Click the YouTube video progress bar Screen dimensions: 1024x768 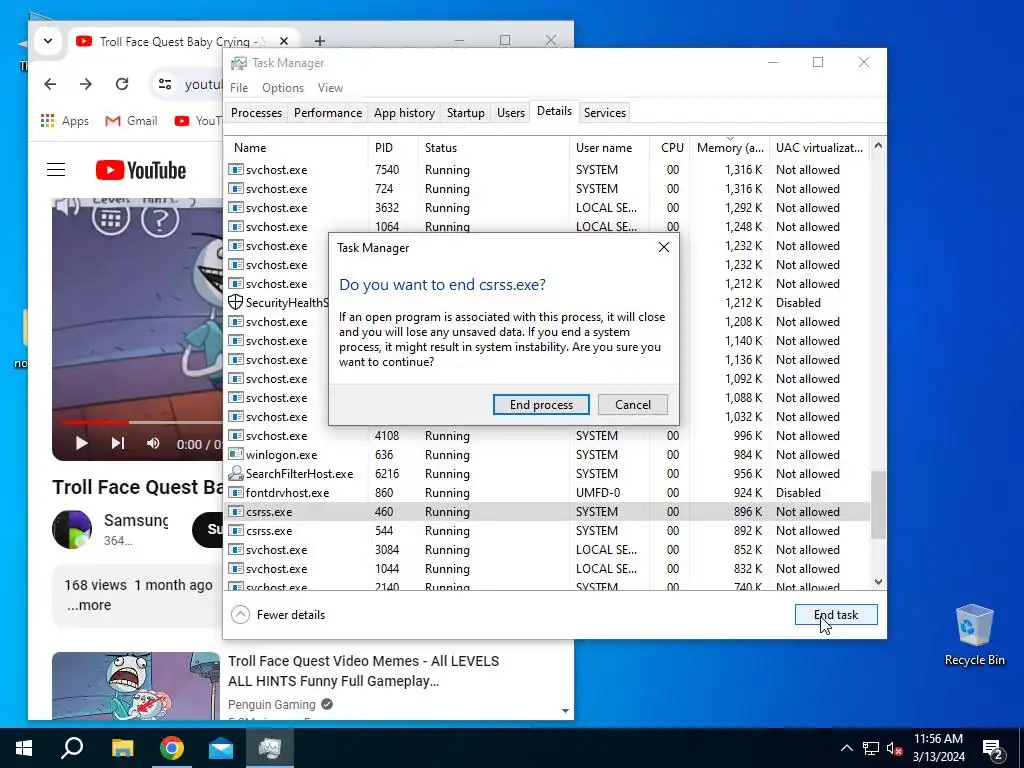coord(142,423)
